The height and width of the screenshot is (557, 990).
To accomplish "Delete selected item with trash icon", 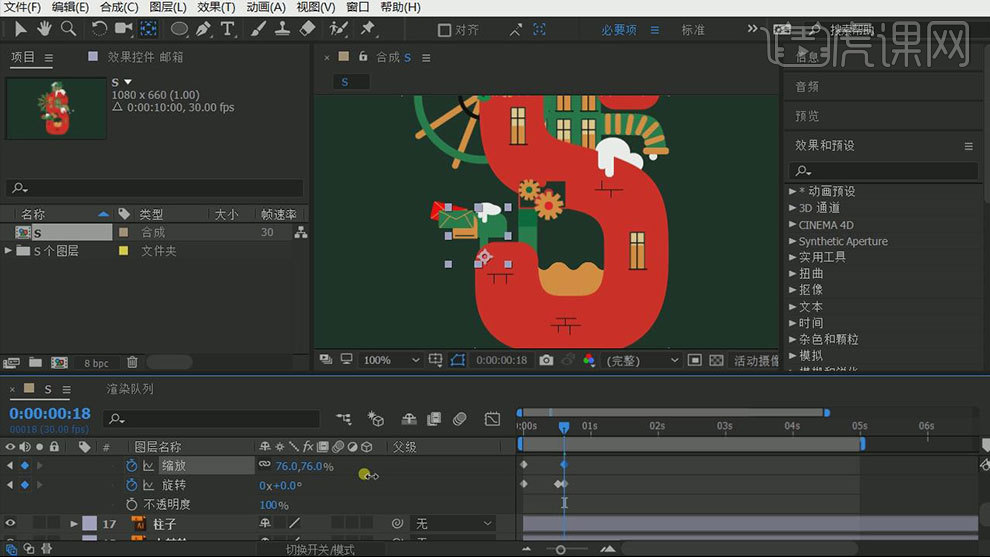I will (x=132, y=362).
